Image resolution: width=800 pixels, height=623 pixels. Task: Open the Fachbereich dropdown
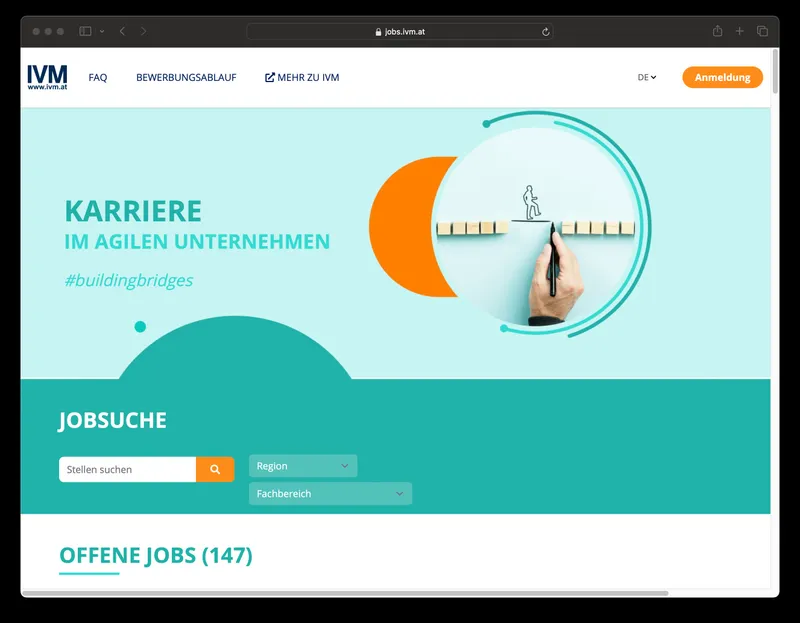330,493
